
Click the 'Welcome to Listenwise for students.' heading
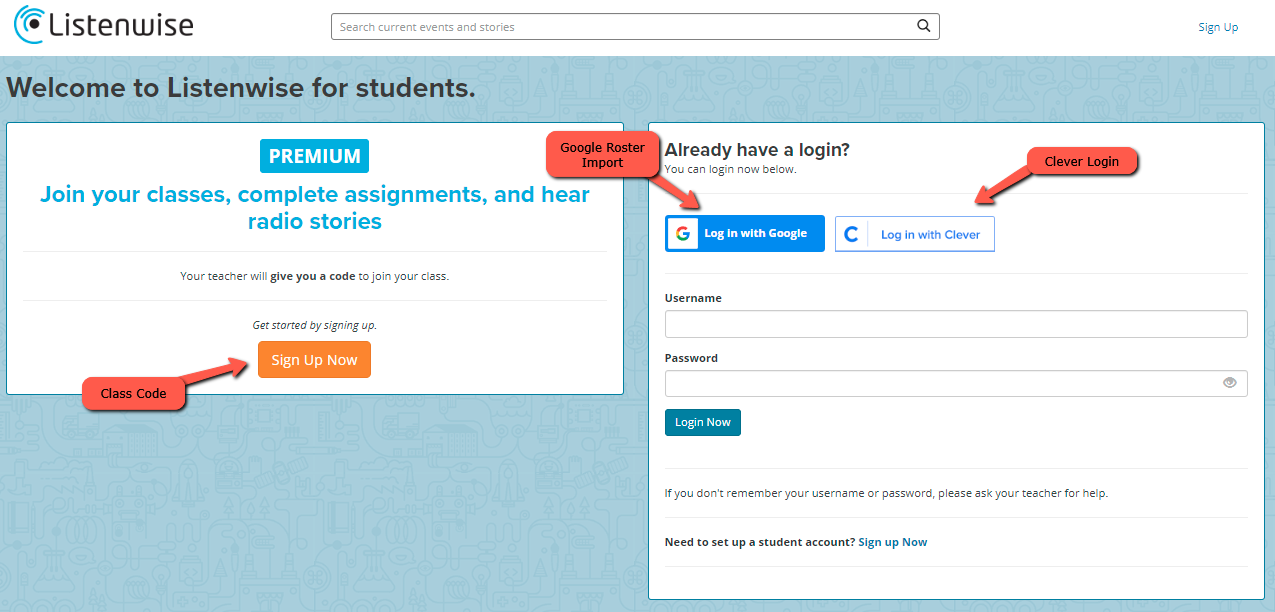(x=241, y=88)
